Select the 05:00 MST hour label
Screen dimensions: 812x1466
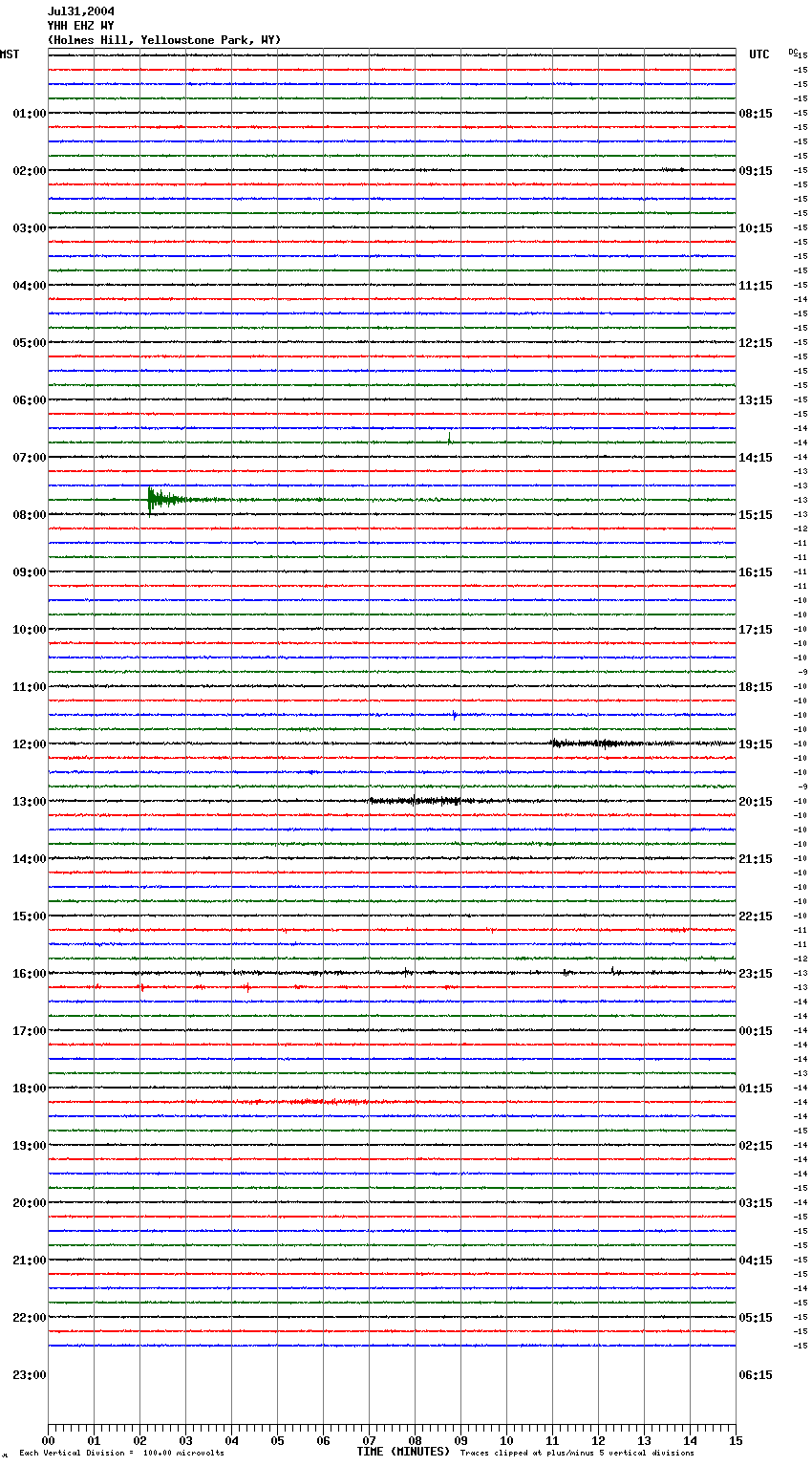(30, 343)
